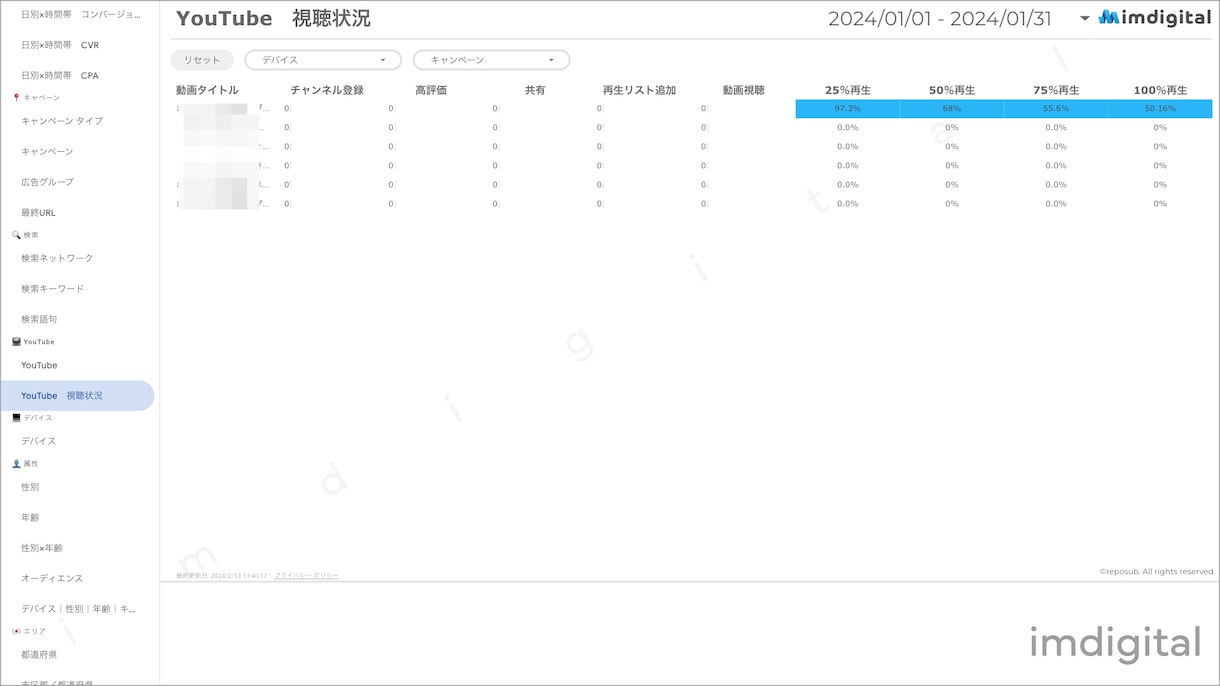Open the 性別×年齢 page
The height and width of the screenshot is (686, 1220).
41,548
